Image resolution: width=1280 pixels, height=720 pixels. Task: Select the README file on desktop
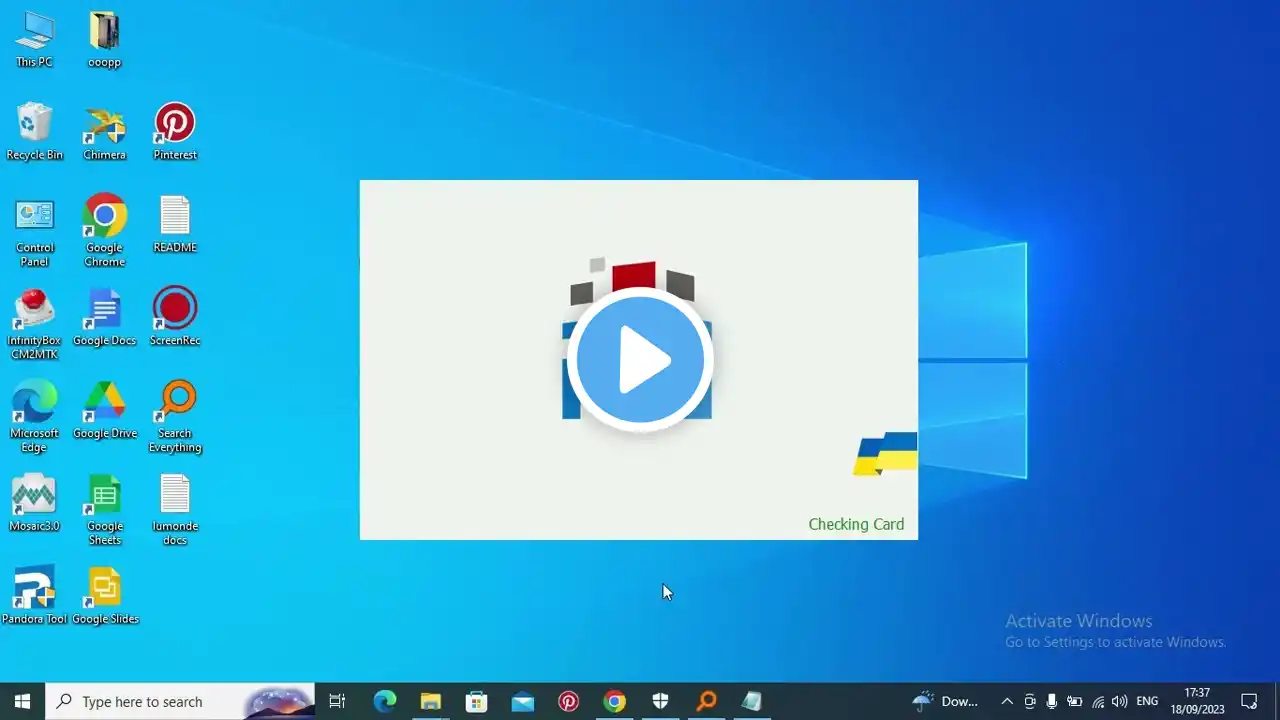[x=175, y=225]
